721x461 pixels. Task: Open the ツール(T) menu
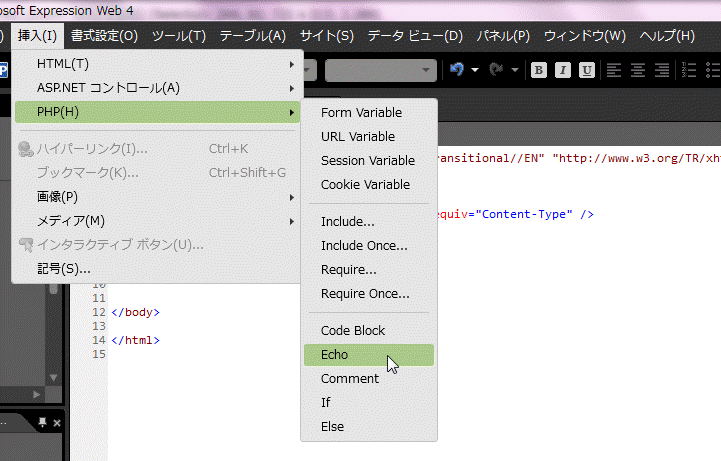tap(179, 36)
